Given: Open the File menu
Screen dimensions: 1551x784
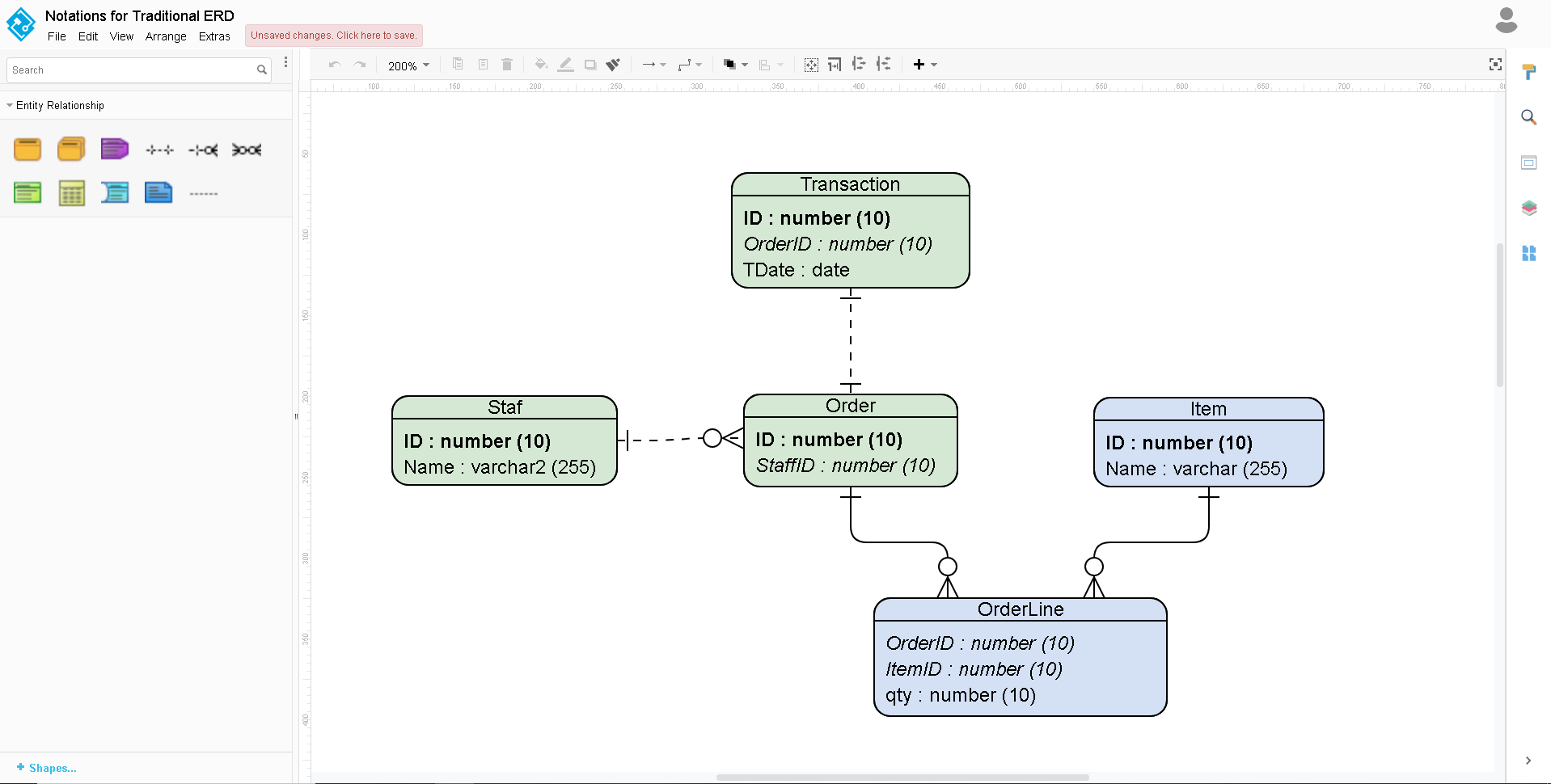Looking at the screenshot, I should (57, 36).
